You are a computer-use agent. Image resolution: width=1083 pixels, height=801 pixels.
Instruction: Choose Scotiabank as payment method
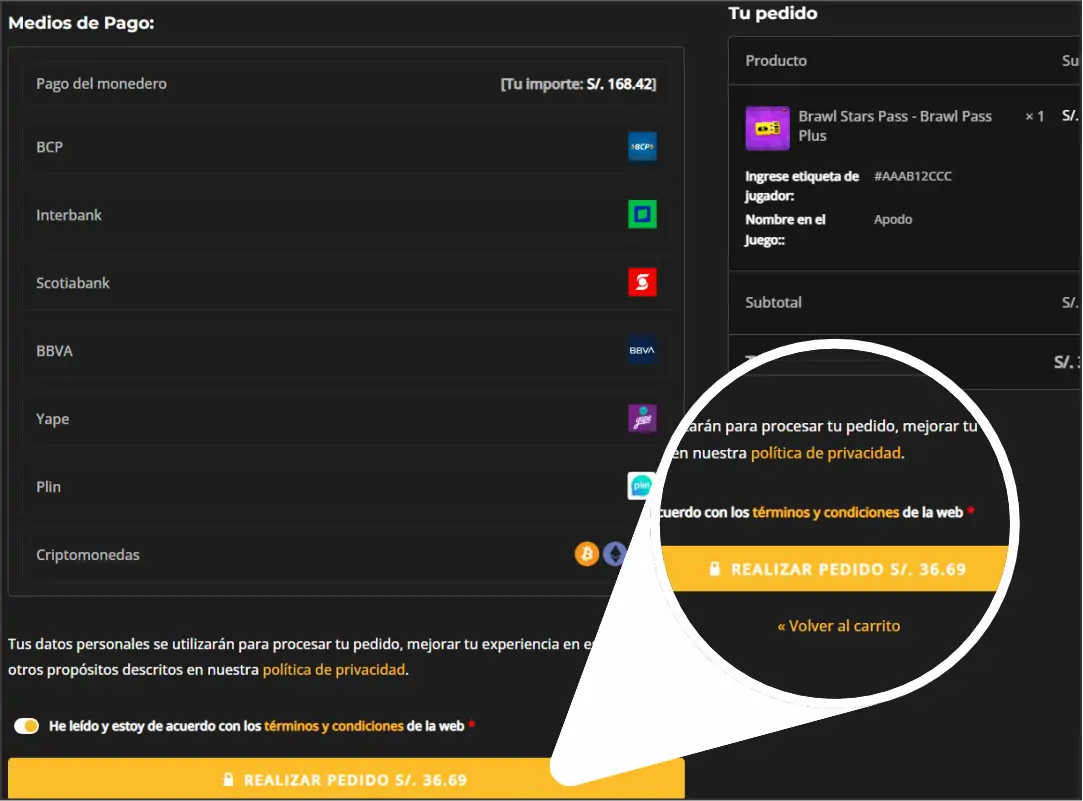click(346, 282)
